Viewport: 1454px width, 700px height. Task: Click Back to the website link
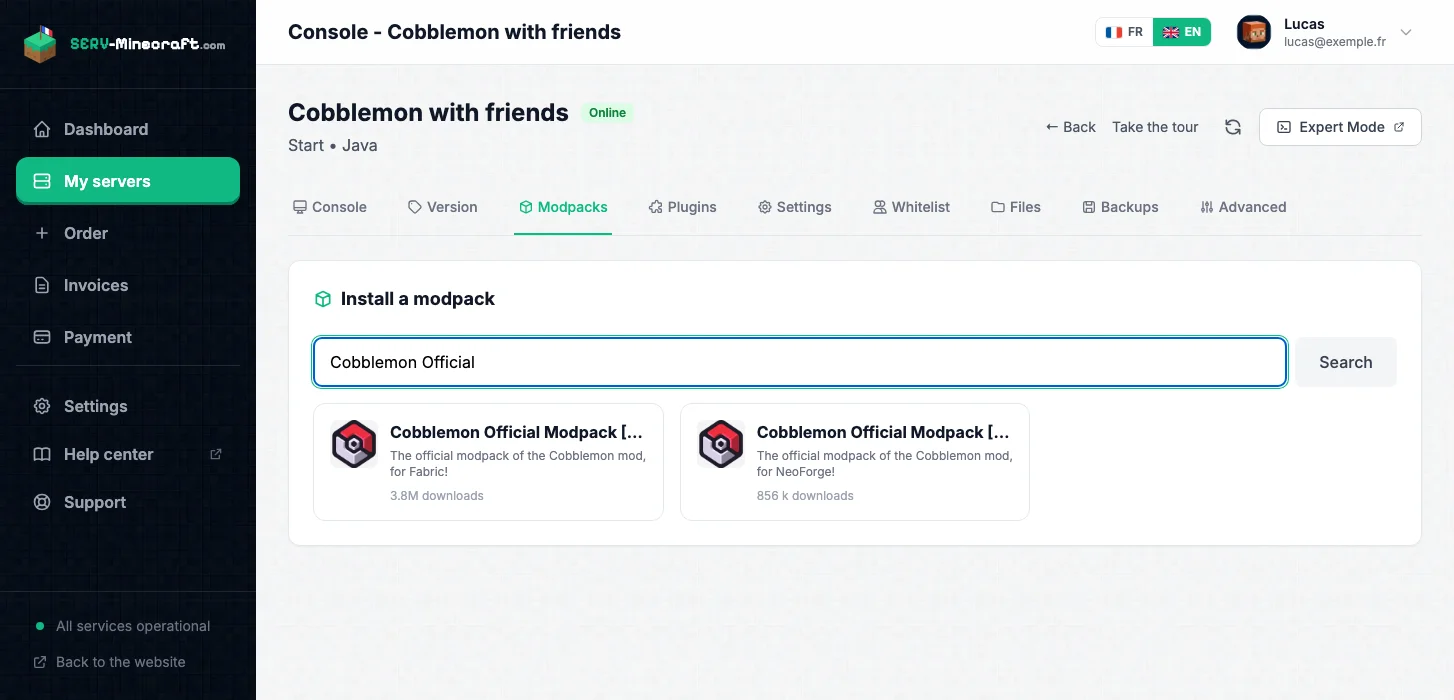pyautogui.click(x=110, y=662)
